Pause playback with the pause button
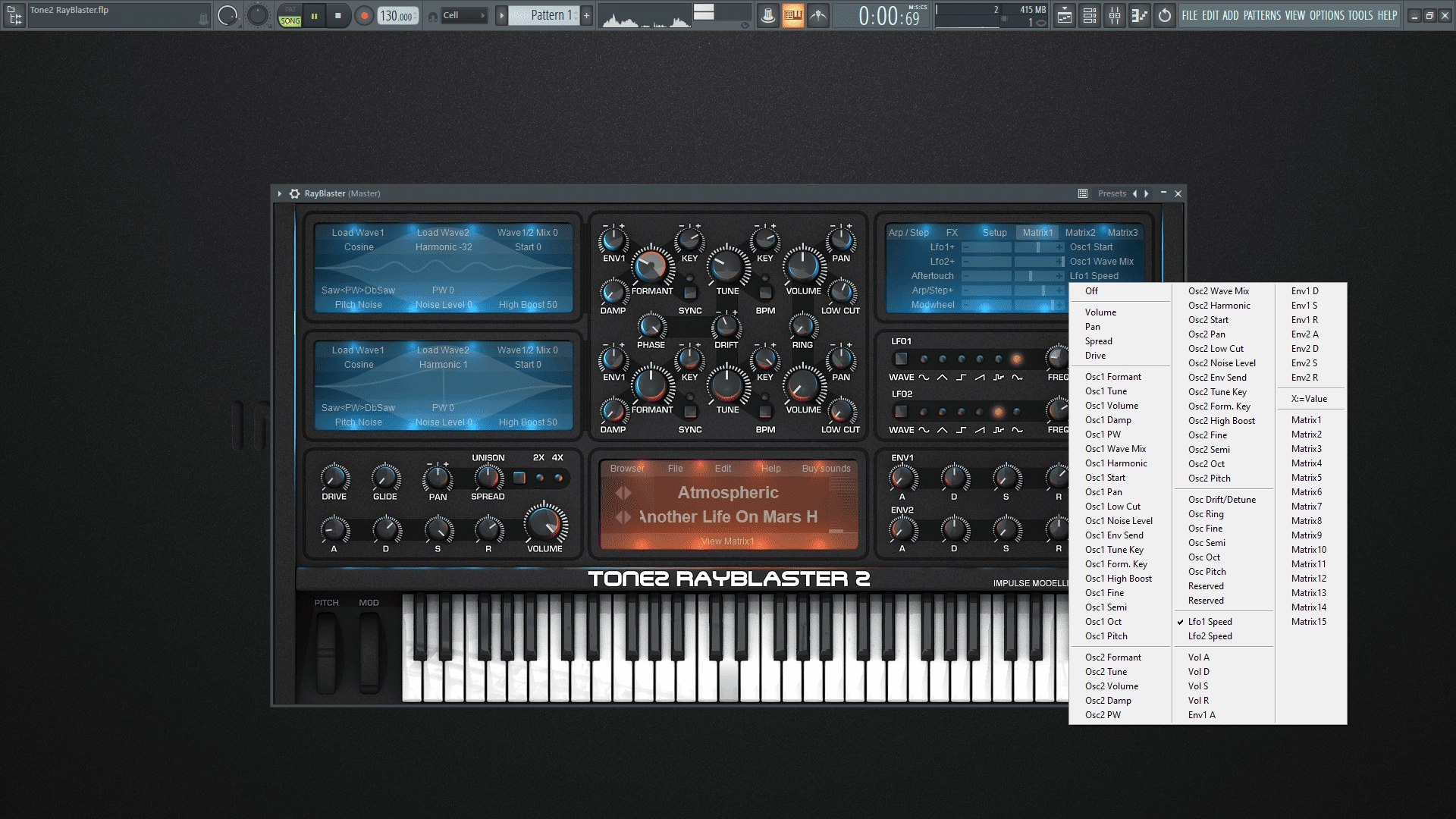This screenshot has width=1456, height=819. click(314, 15)
